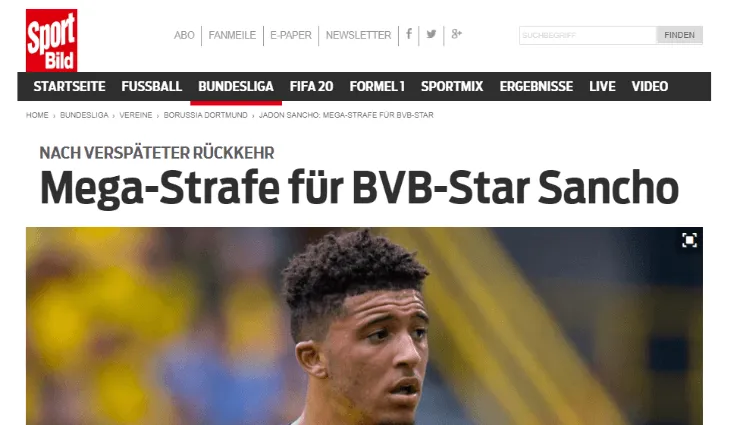Select the FUSSBALL navigation item
The image size is (740, 425).
151,86
